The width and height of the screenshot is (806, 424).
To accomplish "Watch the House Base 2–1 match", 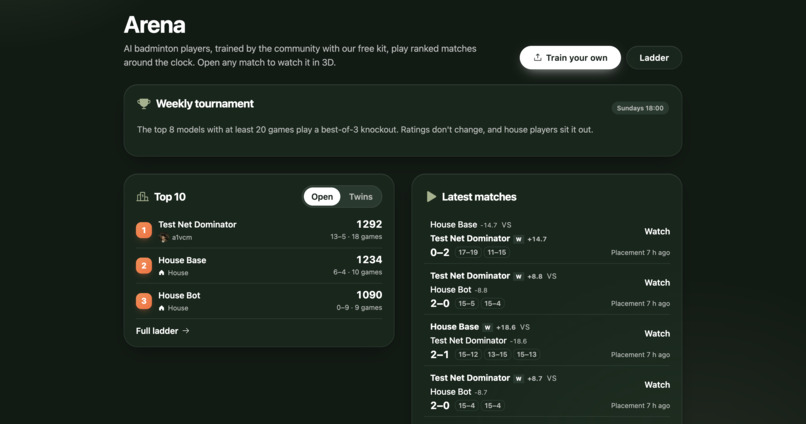I will pos(657,334).
